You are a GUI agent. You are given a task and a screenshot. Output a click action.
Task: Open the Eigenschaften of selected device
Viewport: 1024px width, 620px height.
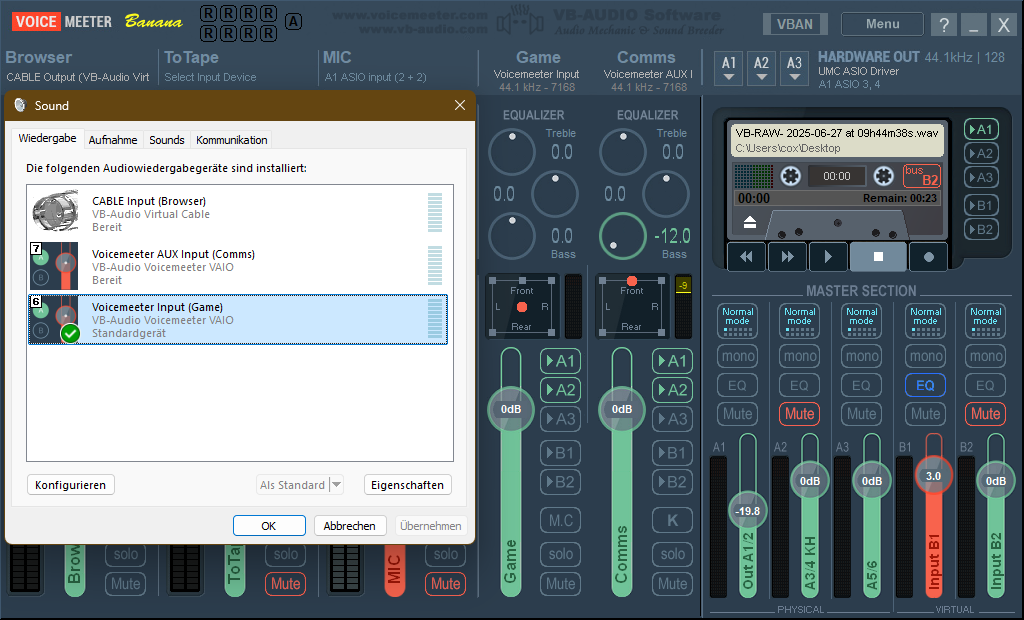408,485
